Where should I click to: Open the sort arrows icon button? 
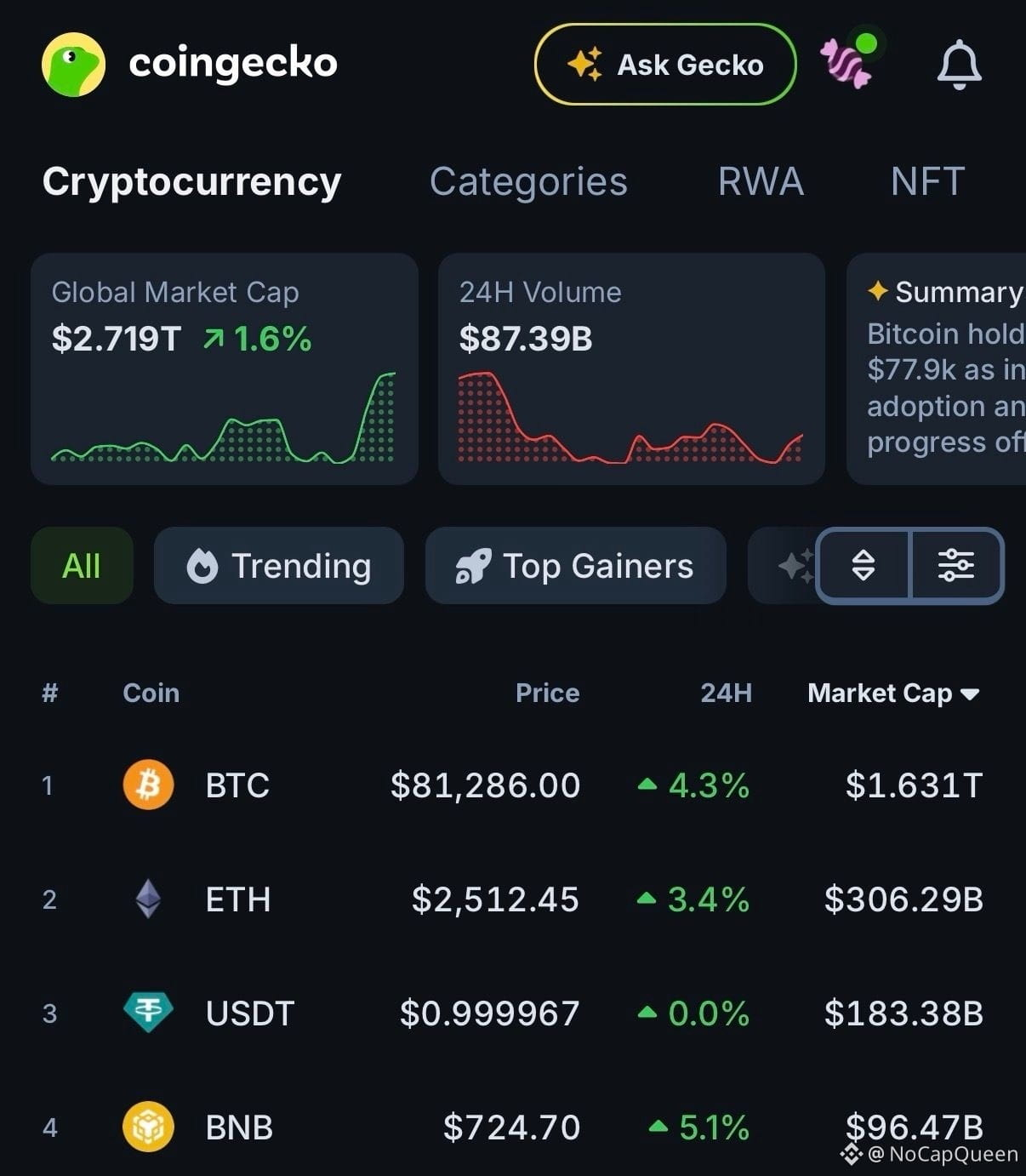tap(863, 565)
